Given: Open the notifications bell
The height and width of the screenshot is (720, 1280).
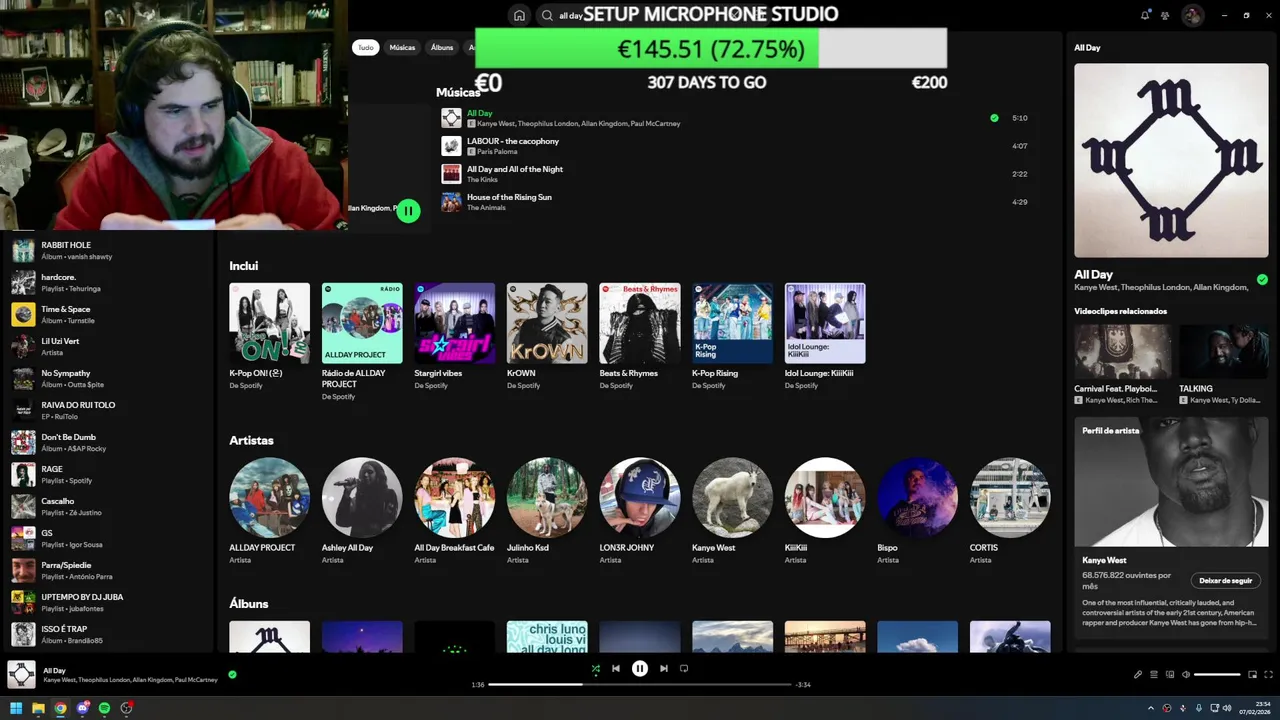Looking at the screenshot, I should pos(1145,15).
